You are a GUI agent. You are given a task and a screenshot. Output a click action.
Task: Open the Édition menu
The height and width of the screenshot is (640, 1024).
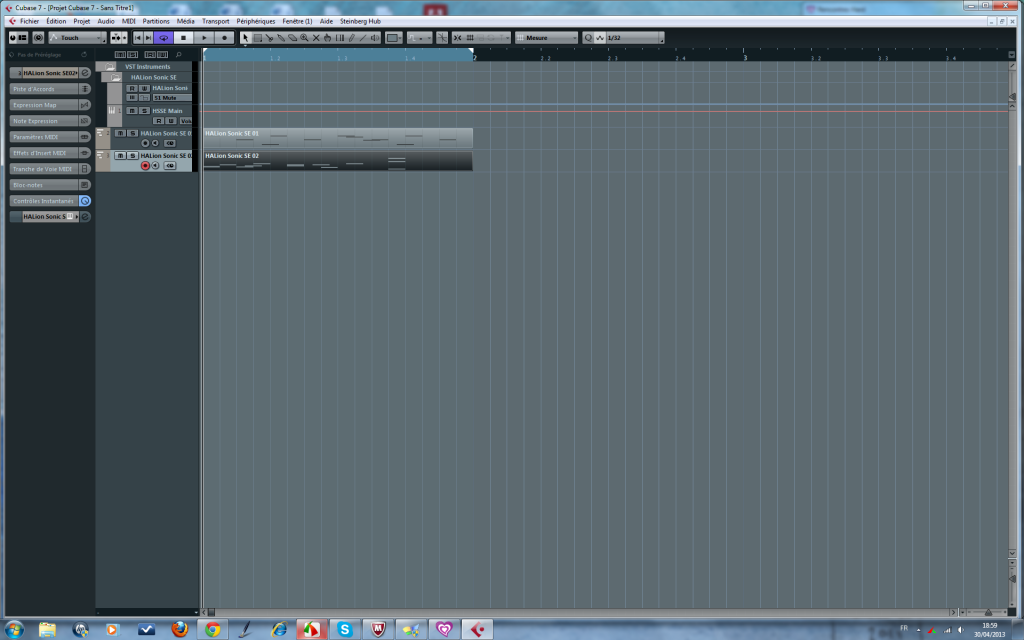[56, 21]
